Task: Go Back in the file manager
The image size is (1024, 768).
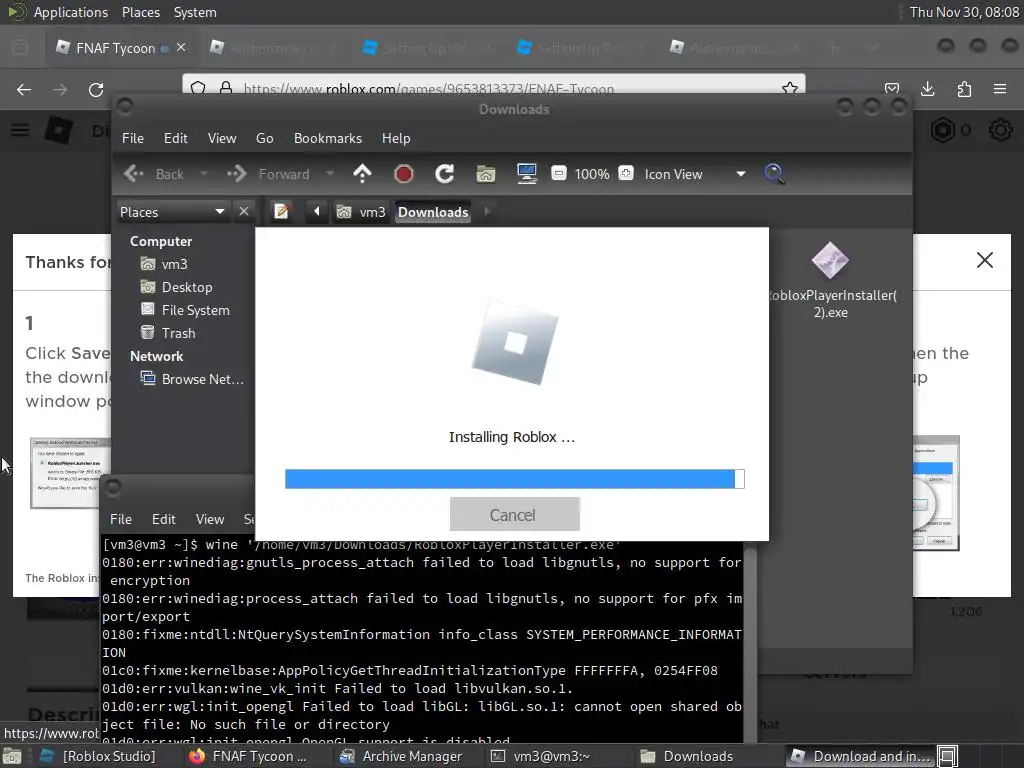Action: pos(155,174)
